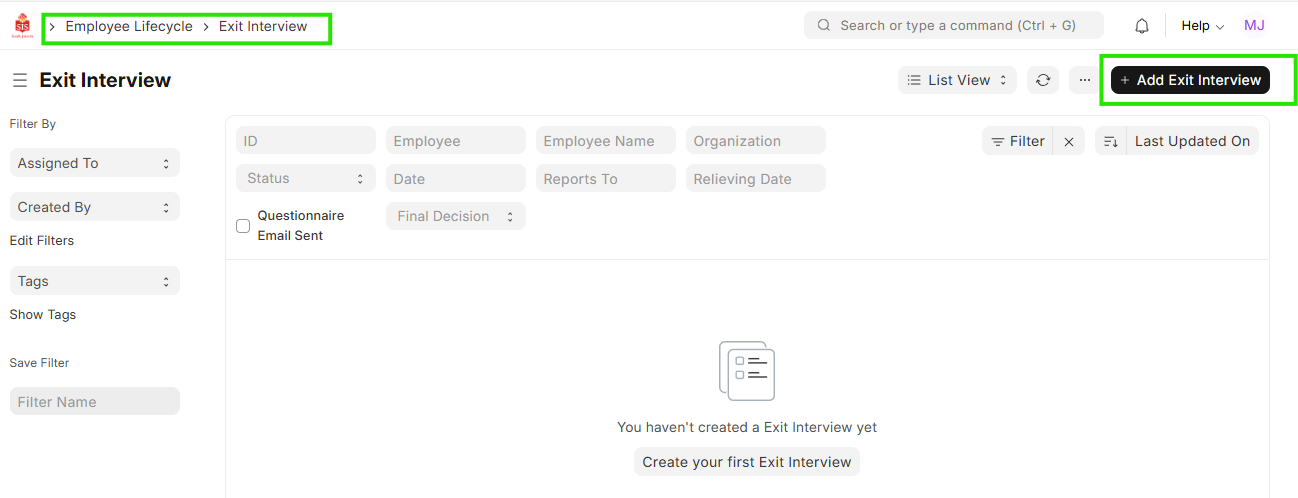Open the List View switcher
Image resolution: width=1298 pixels, height=498 pixels.
(957, 80)
